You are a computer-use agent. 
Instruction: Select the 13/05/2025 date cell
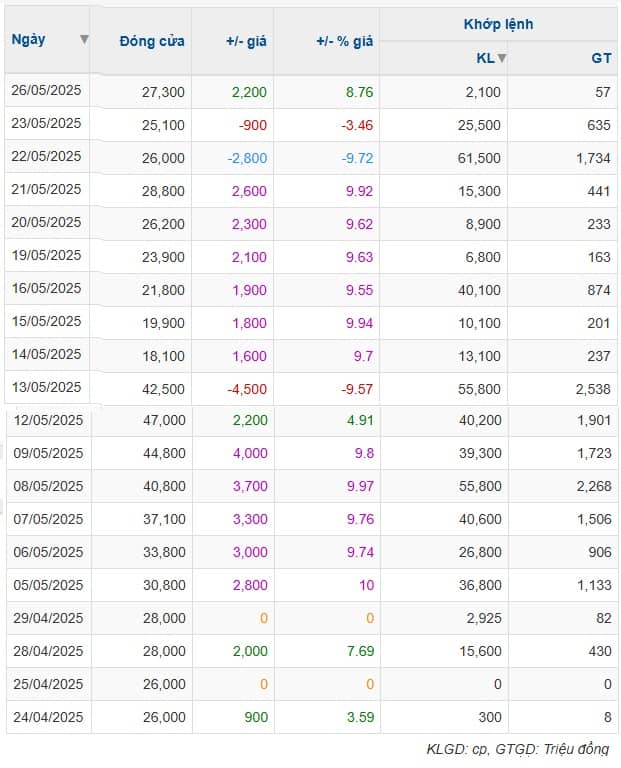(x=46, y=387)
